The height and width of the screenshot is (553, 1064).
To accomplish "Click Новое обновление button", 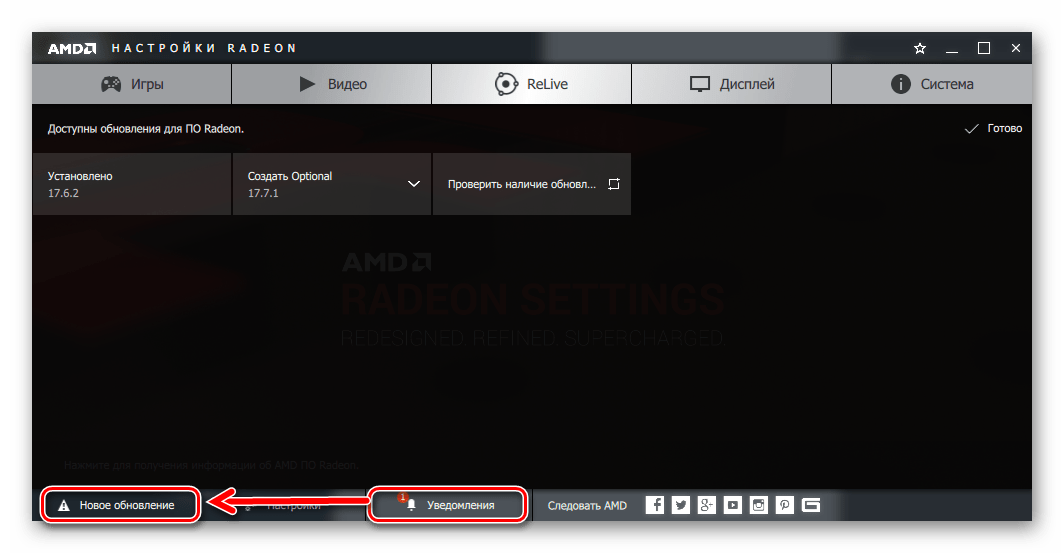I will click(120, 505).
